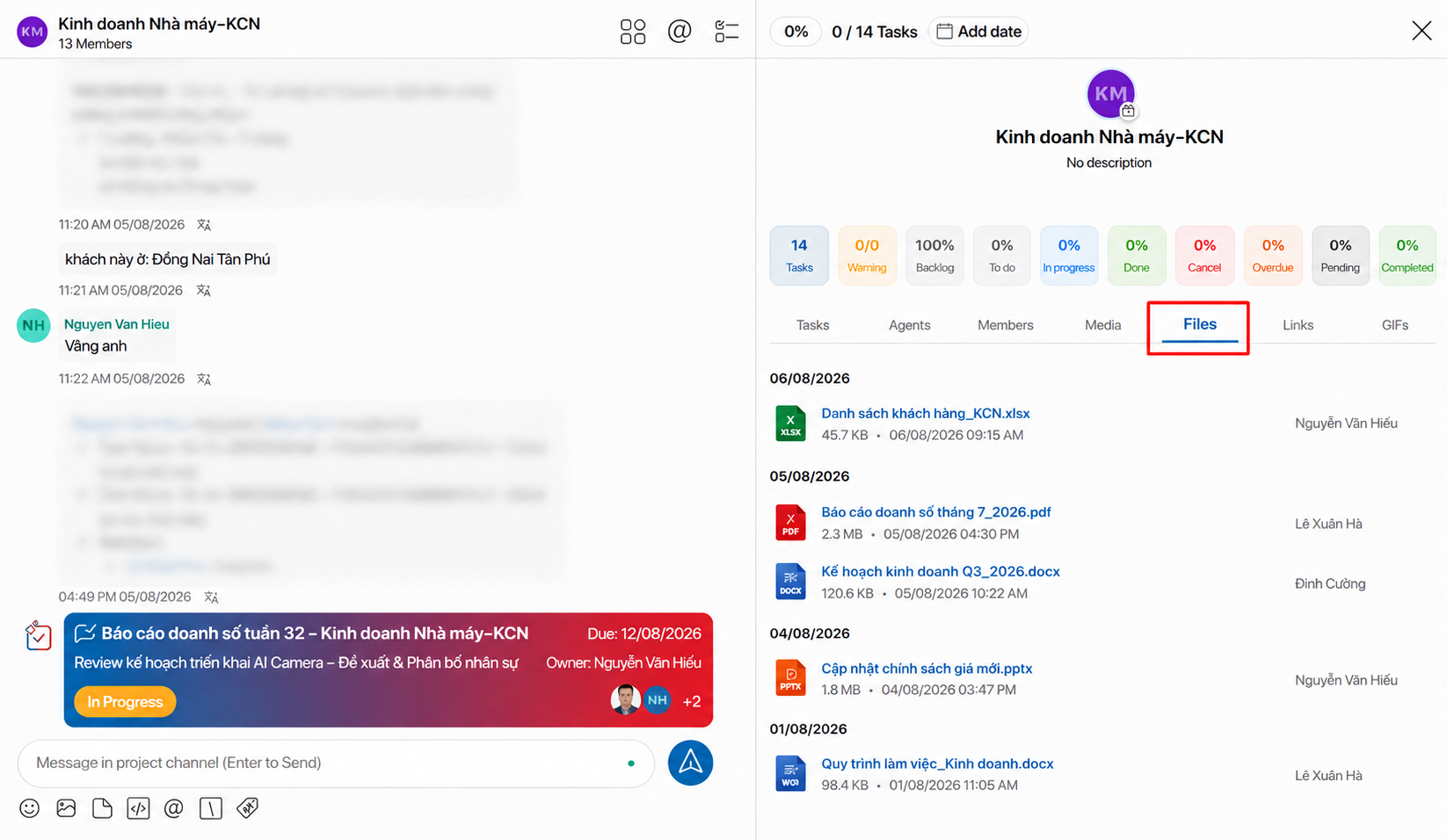Viewport: 1447px width, 840px height.
Task: Click the In Progress status badge
Action: click(x=125, y=702)
